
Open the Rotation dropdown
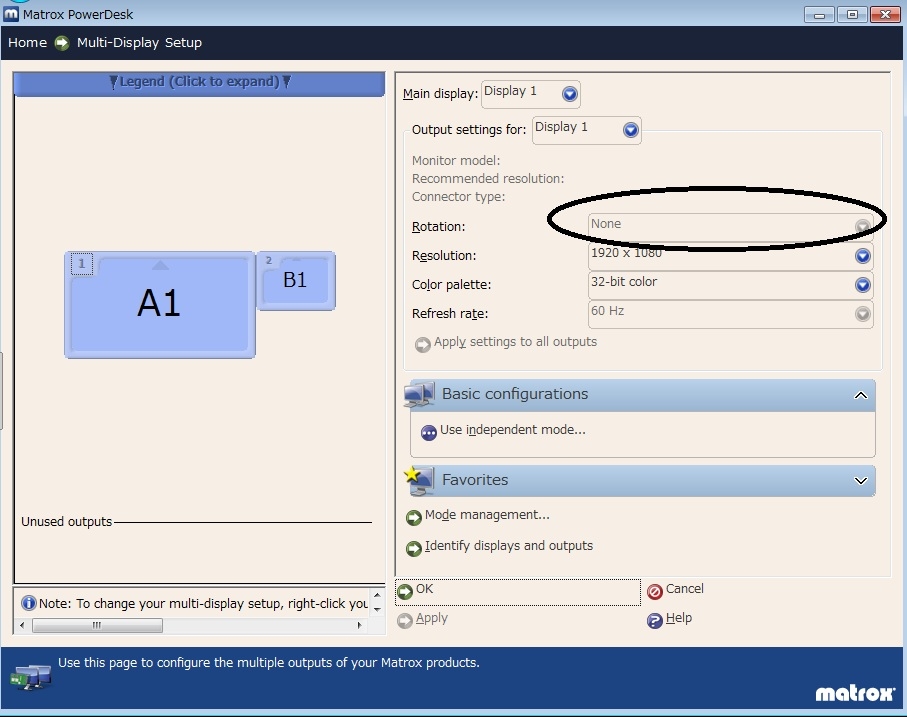point(730,227)
